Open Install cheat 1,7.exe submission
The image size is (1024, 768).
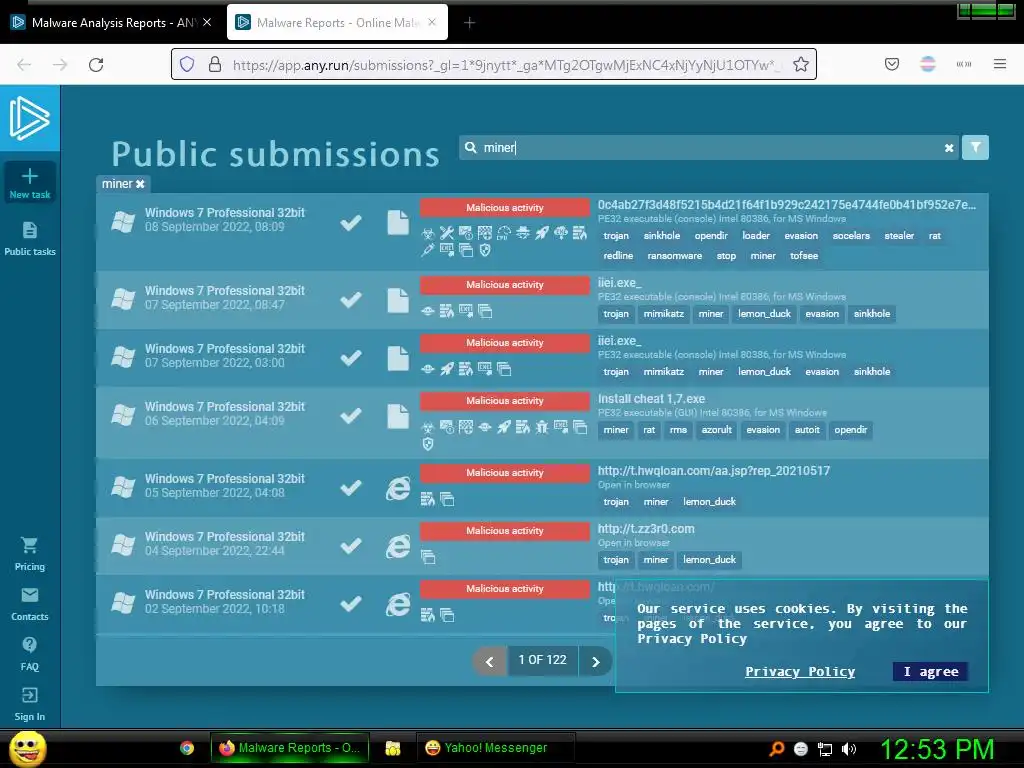click(651, 398)
